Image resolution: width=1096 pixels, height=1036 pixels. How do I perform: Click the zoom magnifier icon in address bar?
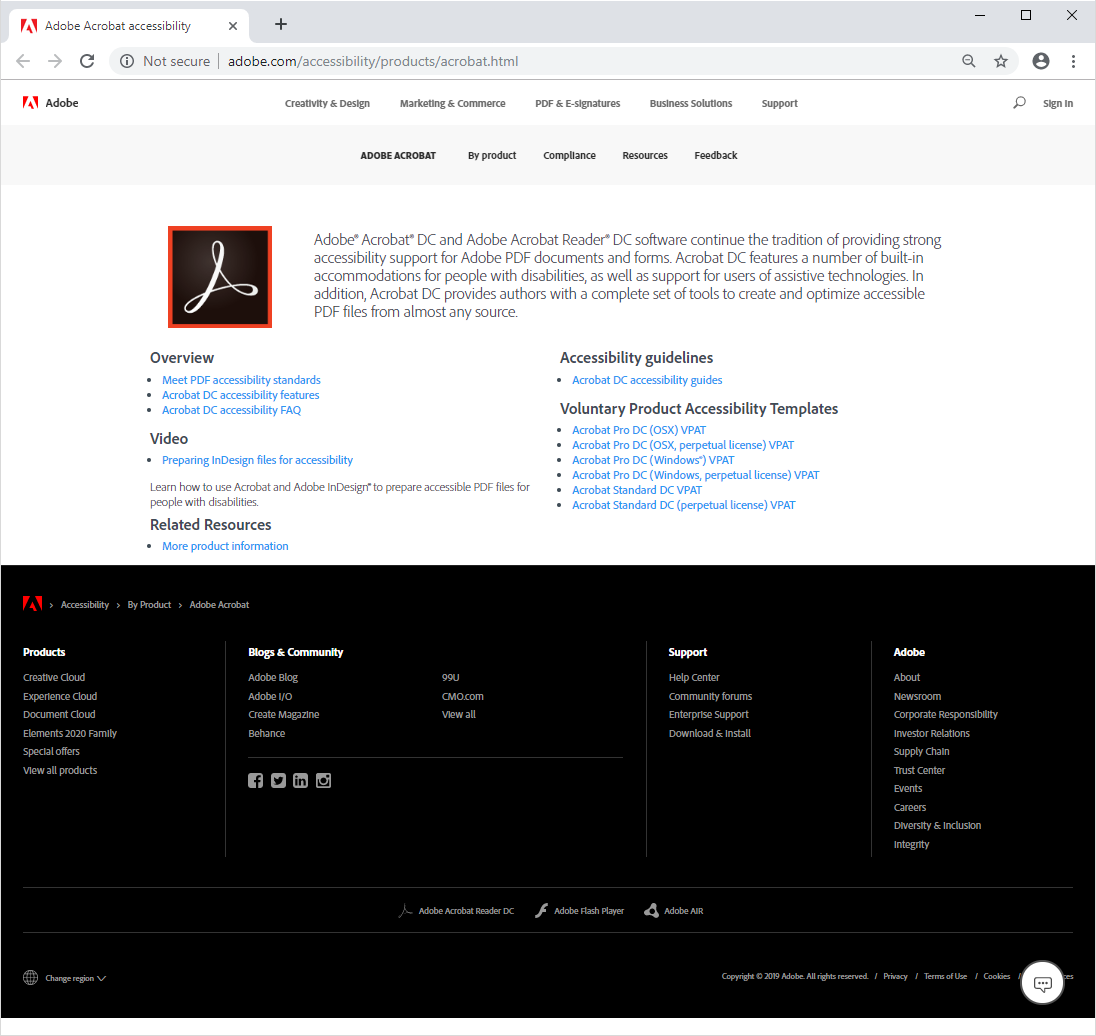point(968,61)
